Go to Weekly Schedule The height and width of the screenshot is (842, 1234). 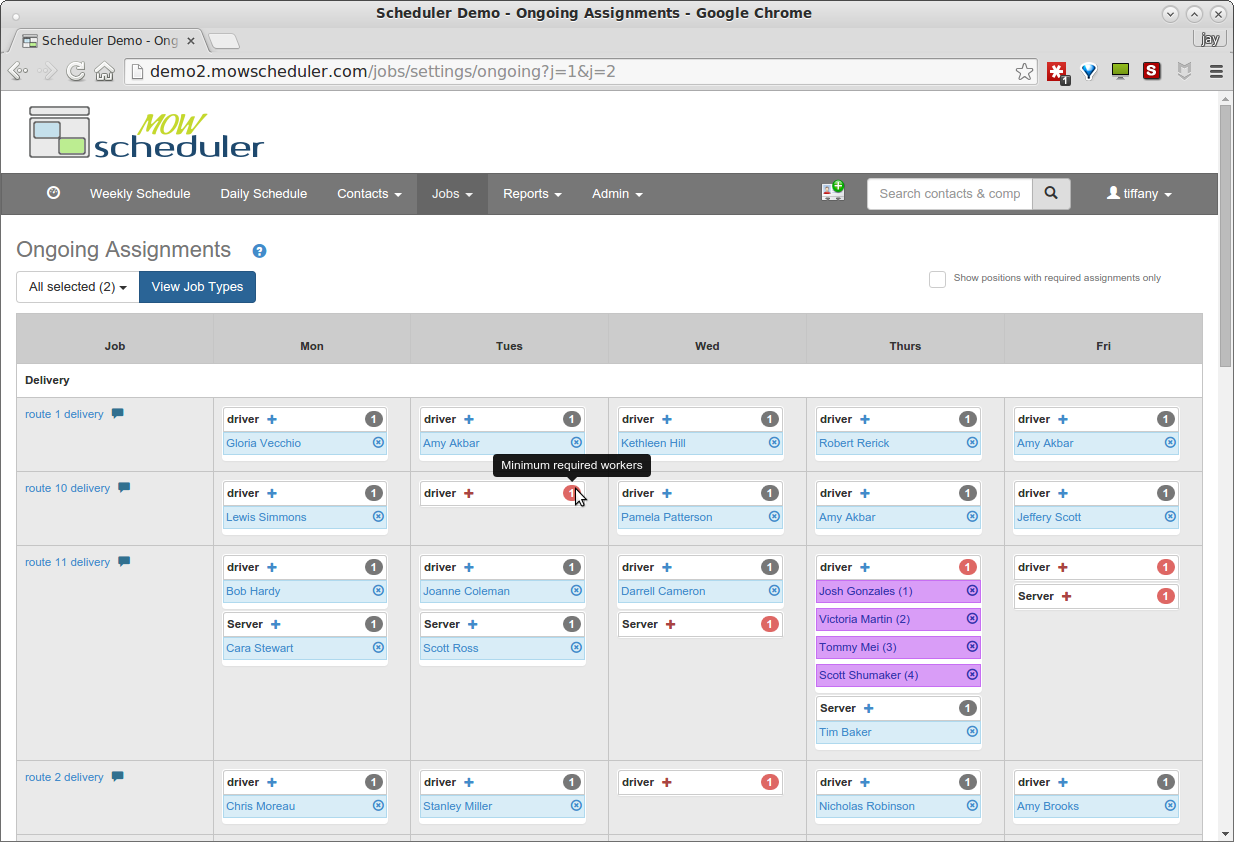coord(140,194)
